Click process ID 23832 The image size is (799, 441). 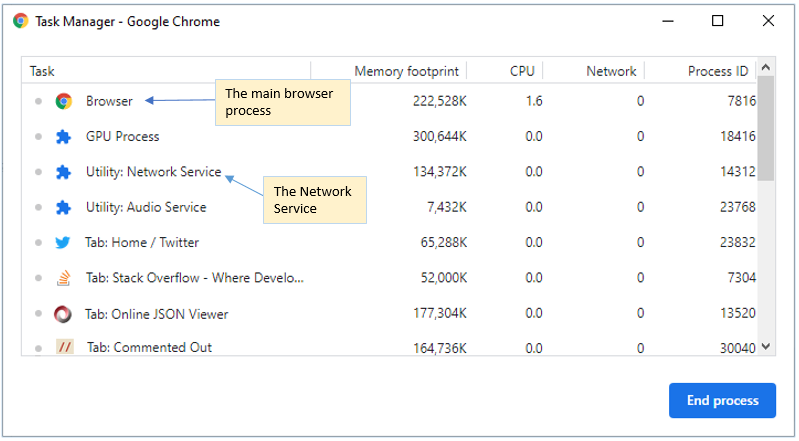737,242
